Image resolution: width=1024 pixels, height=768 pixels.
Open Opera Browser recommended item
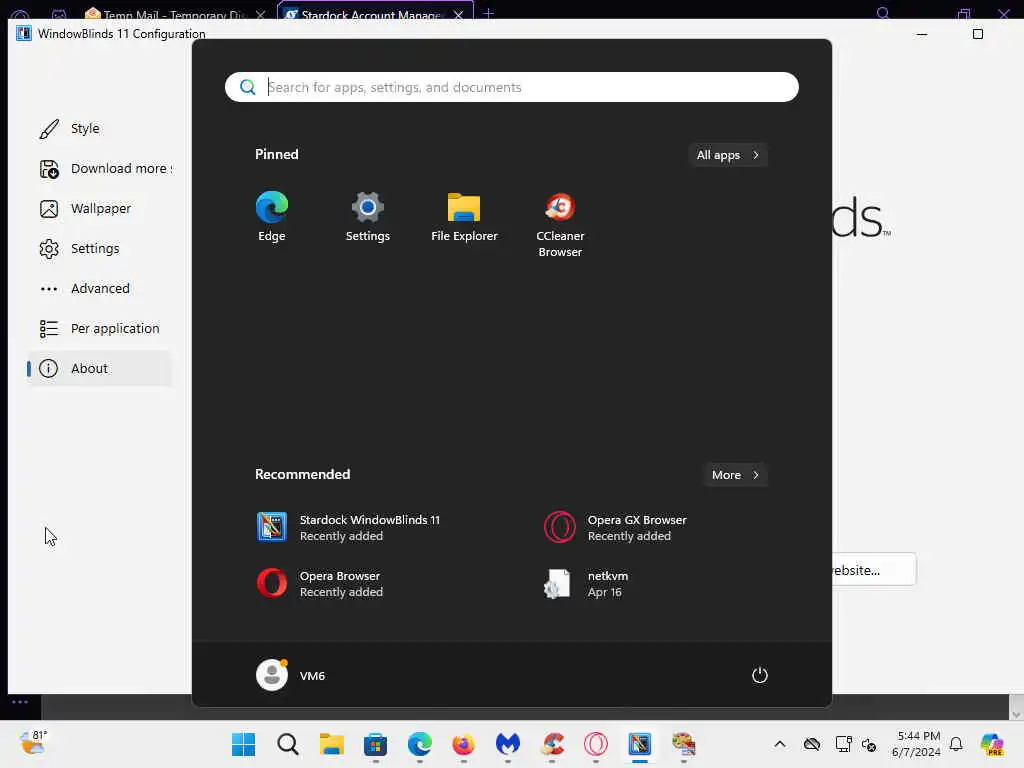point(320,584)
